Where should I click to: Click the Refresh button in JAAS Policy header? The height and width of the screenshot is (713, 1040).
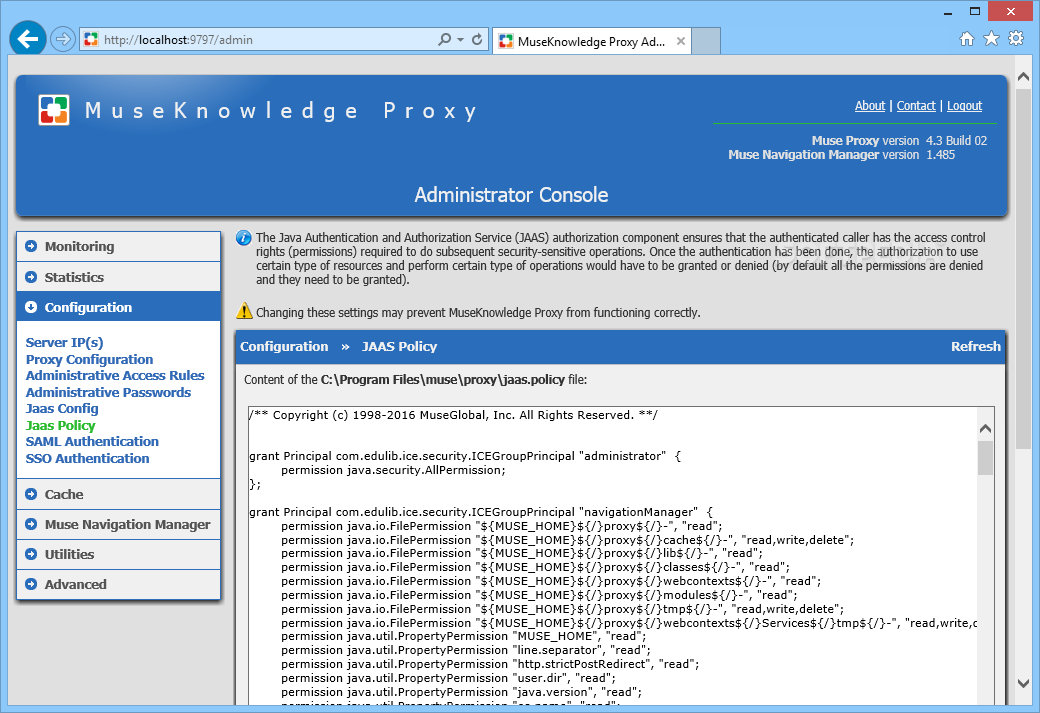click(x=976, y=346)
